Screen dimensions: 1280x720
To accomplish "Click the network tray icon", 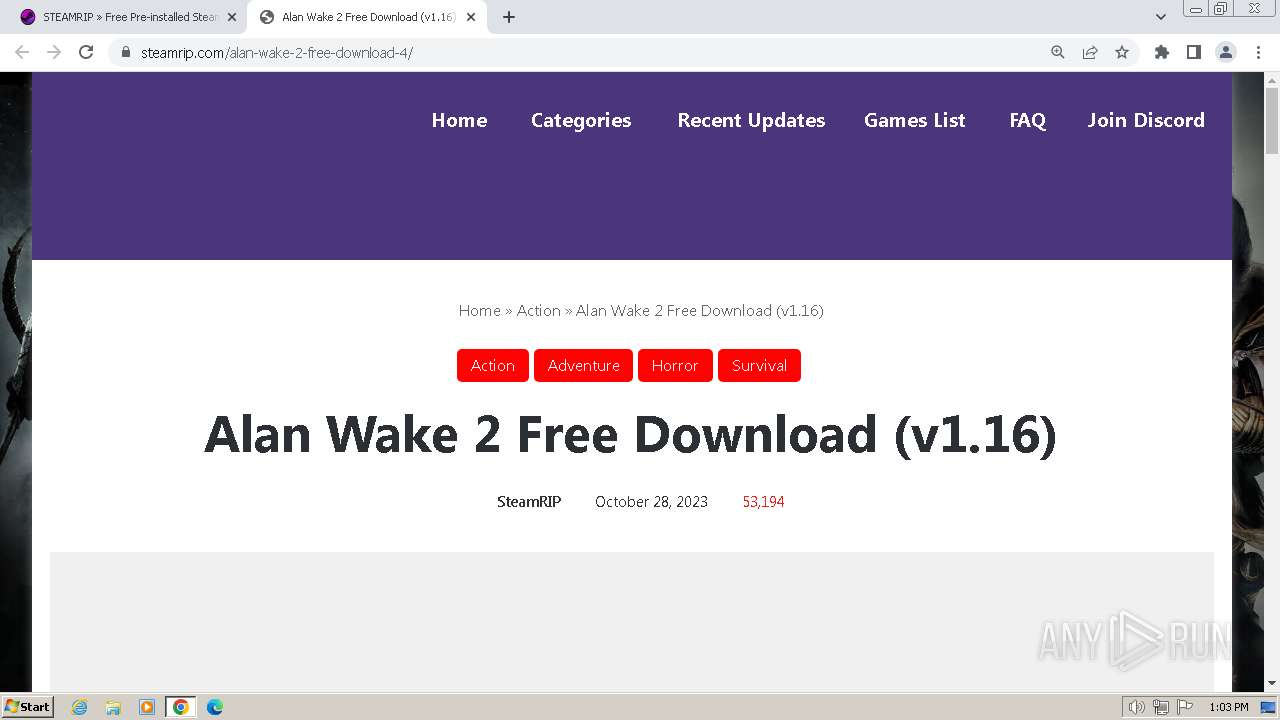I will 1161,707.
